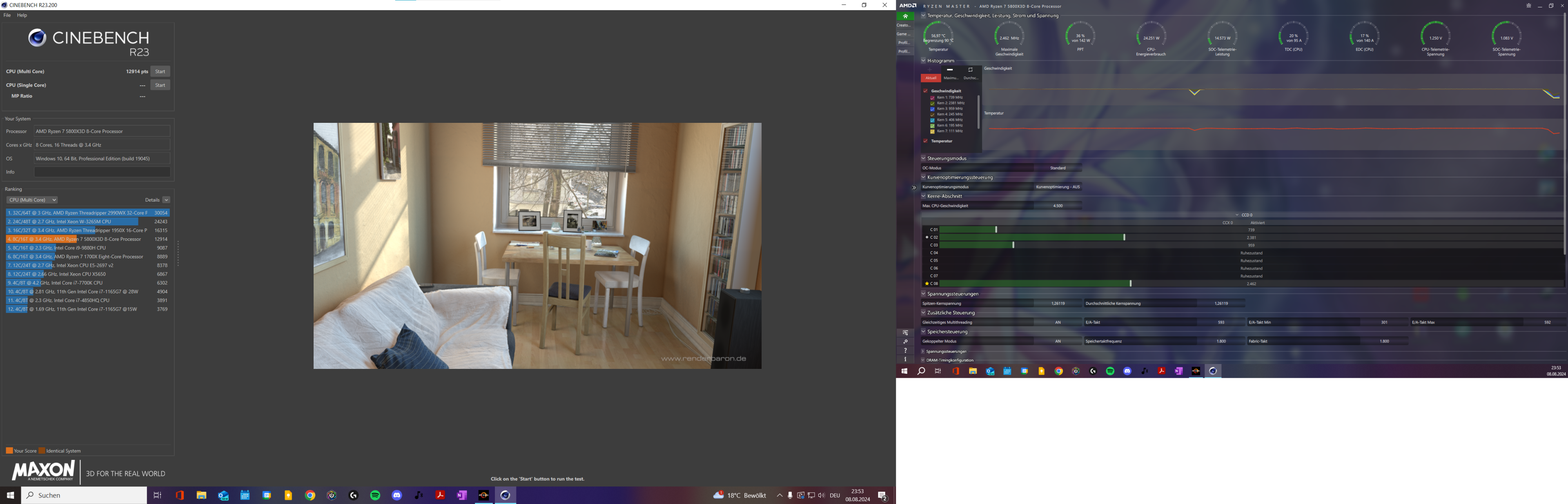
Task: Click Cinebench icon in right taskbar
Action: tap(1212, 371)
